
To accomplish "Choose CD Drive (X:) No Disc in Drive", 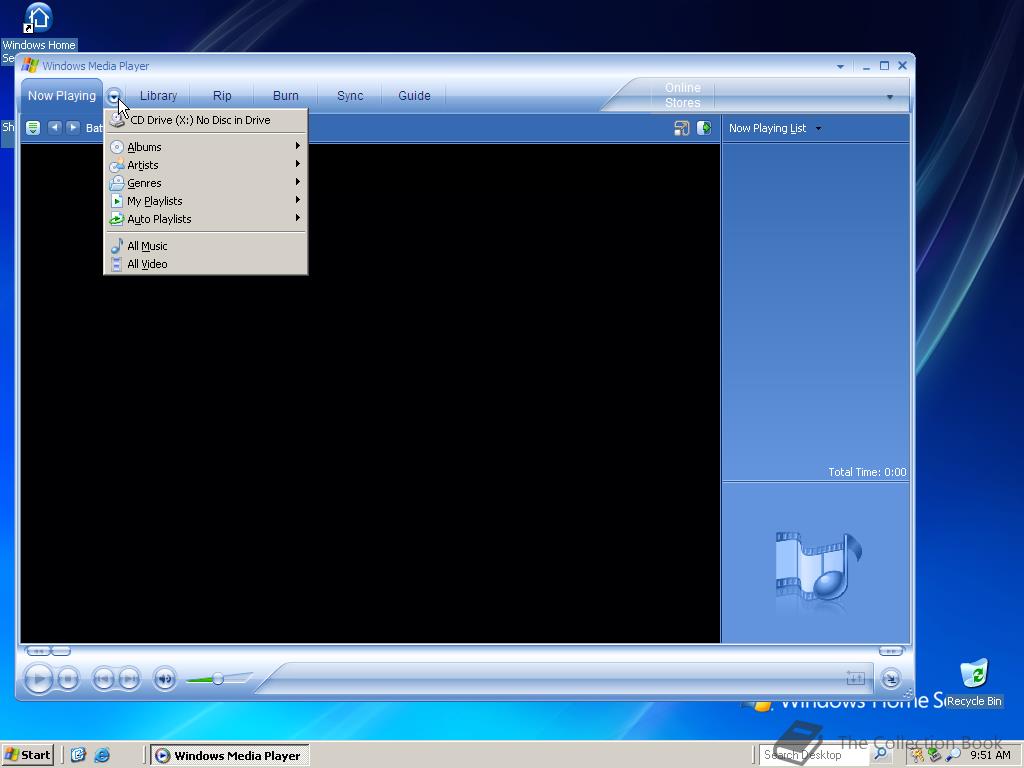I will (x=206, y=120).
